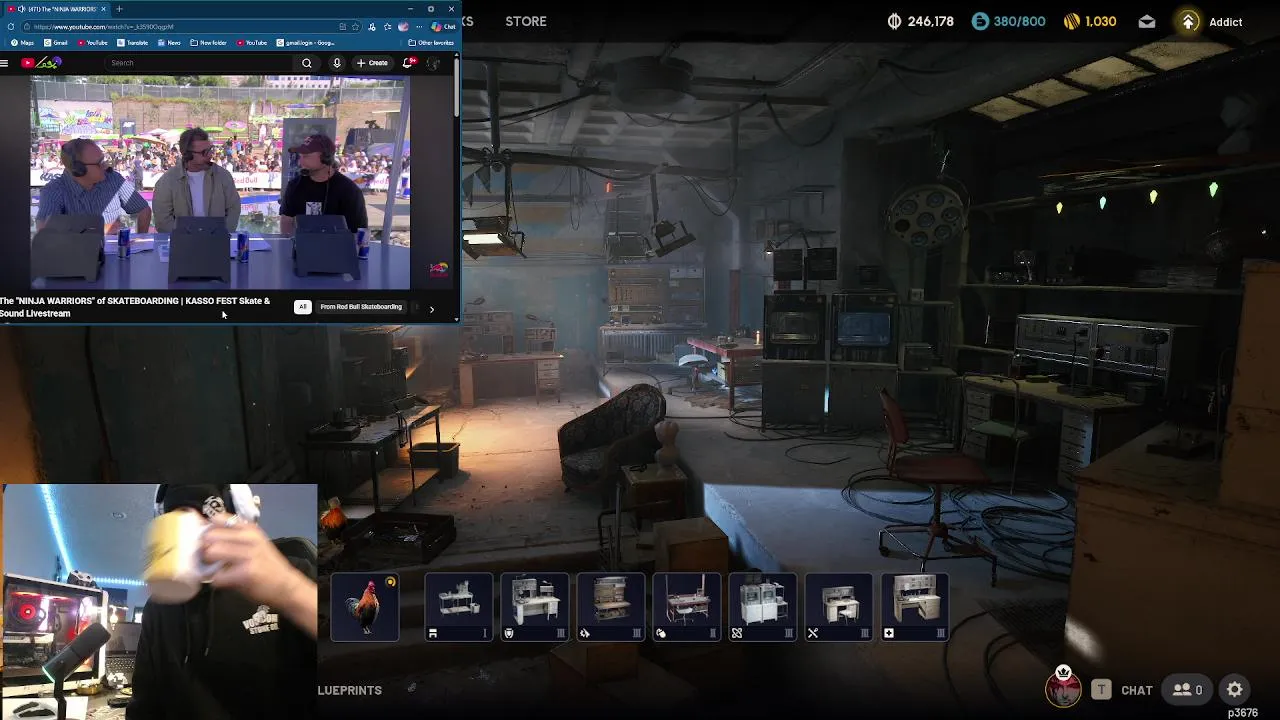Click the Addict profile name

1226,22
